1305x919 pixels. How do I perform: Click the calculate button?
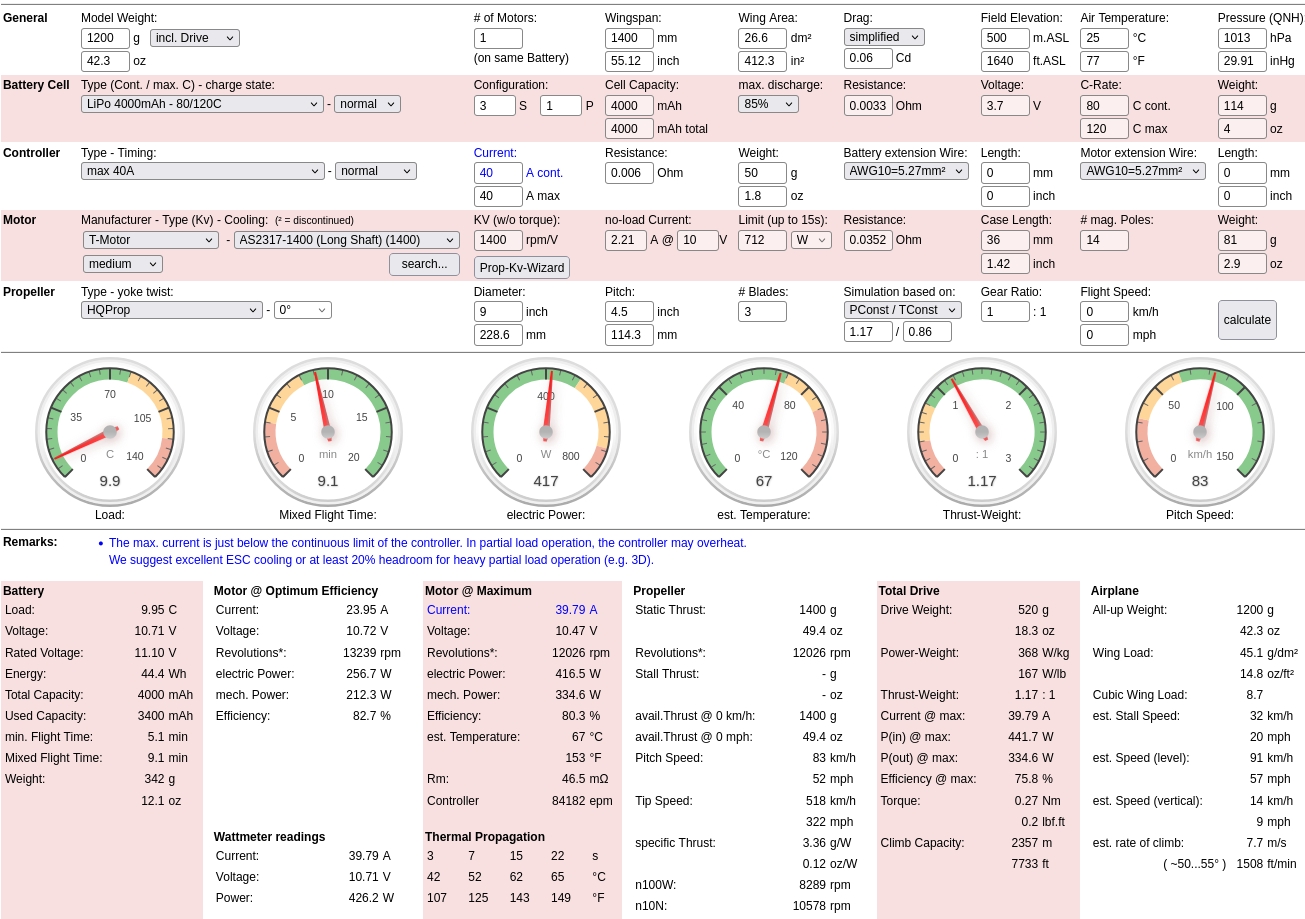tap(1247, 320)
